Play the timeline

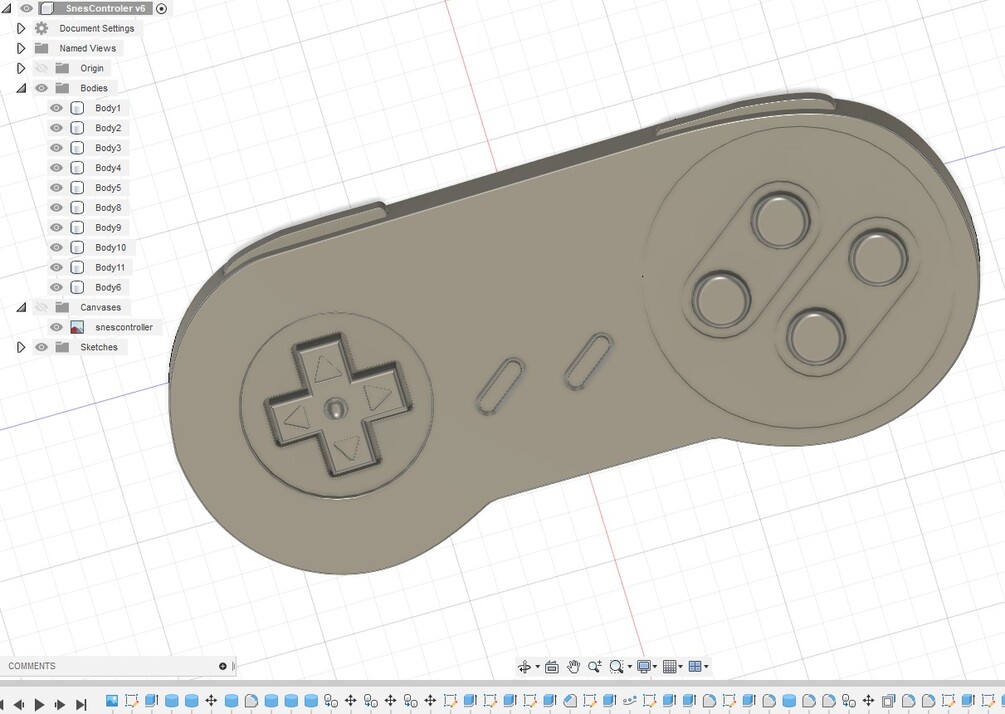point(39,704)
